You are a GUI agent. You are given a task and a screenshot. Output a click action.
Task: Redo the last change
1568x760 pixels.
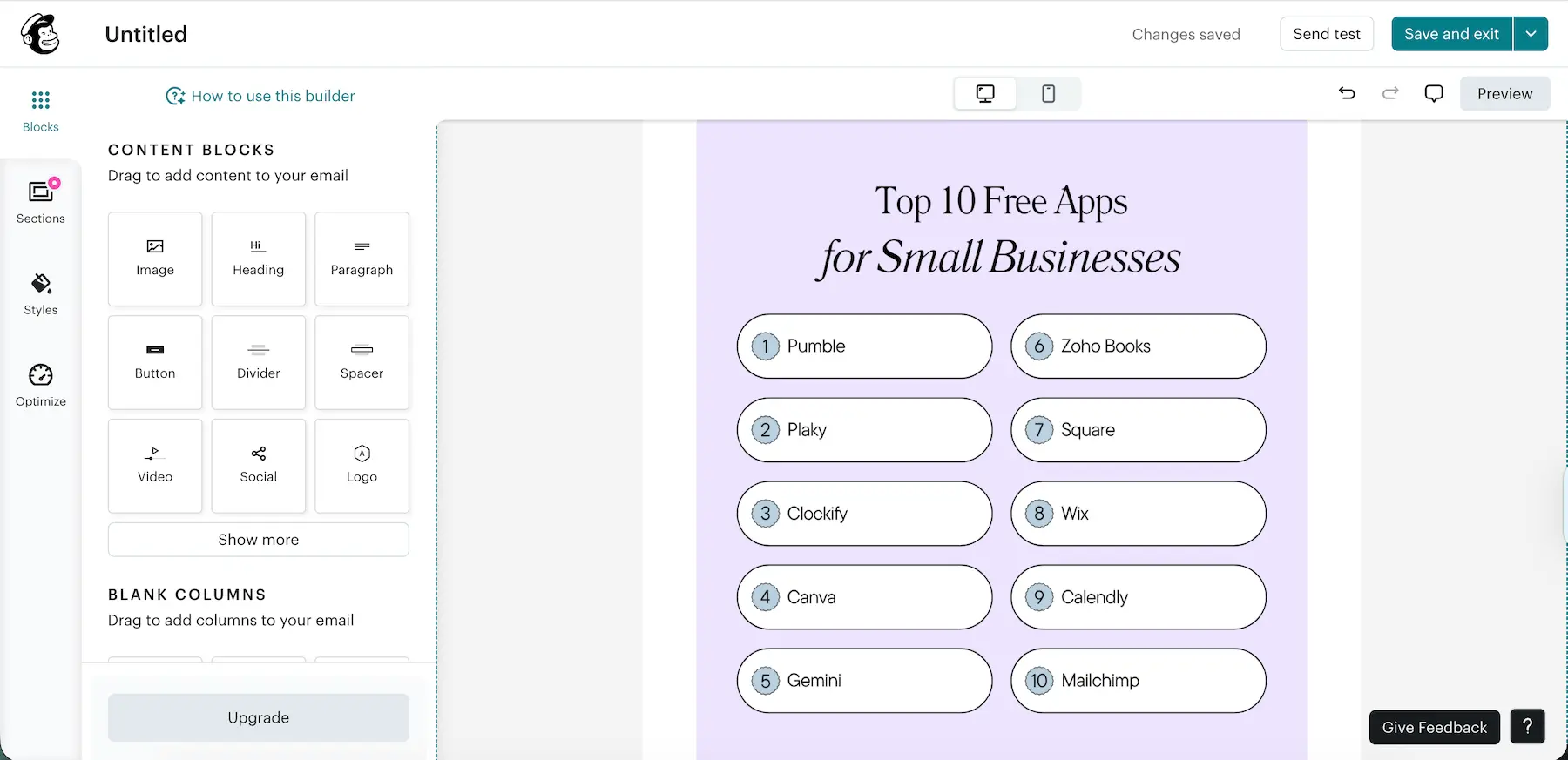point(1390,93)
